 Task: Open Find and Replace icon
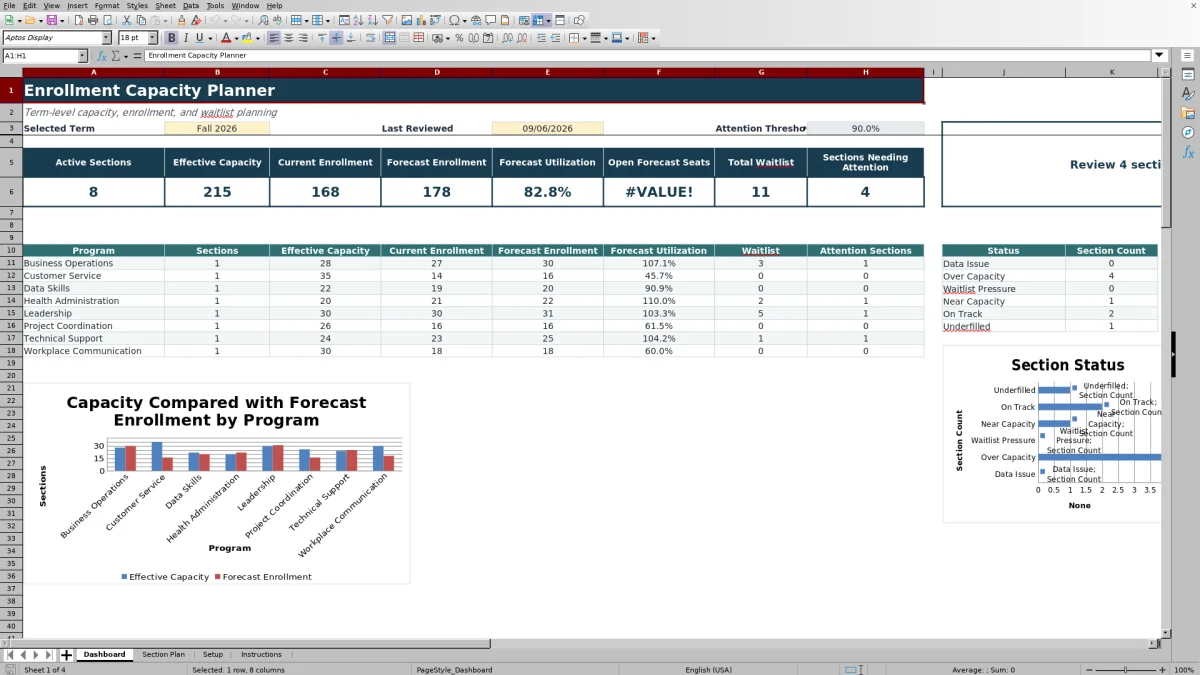click(262, 20)
